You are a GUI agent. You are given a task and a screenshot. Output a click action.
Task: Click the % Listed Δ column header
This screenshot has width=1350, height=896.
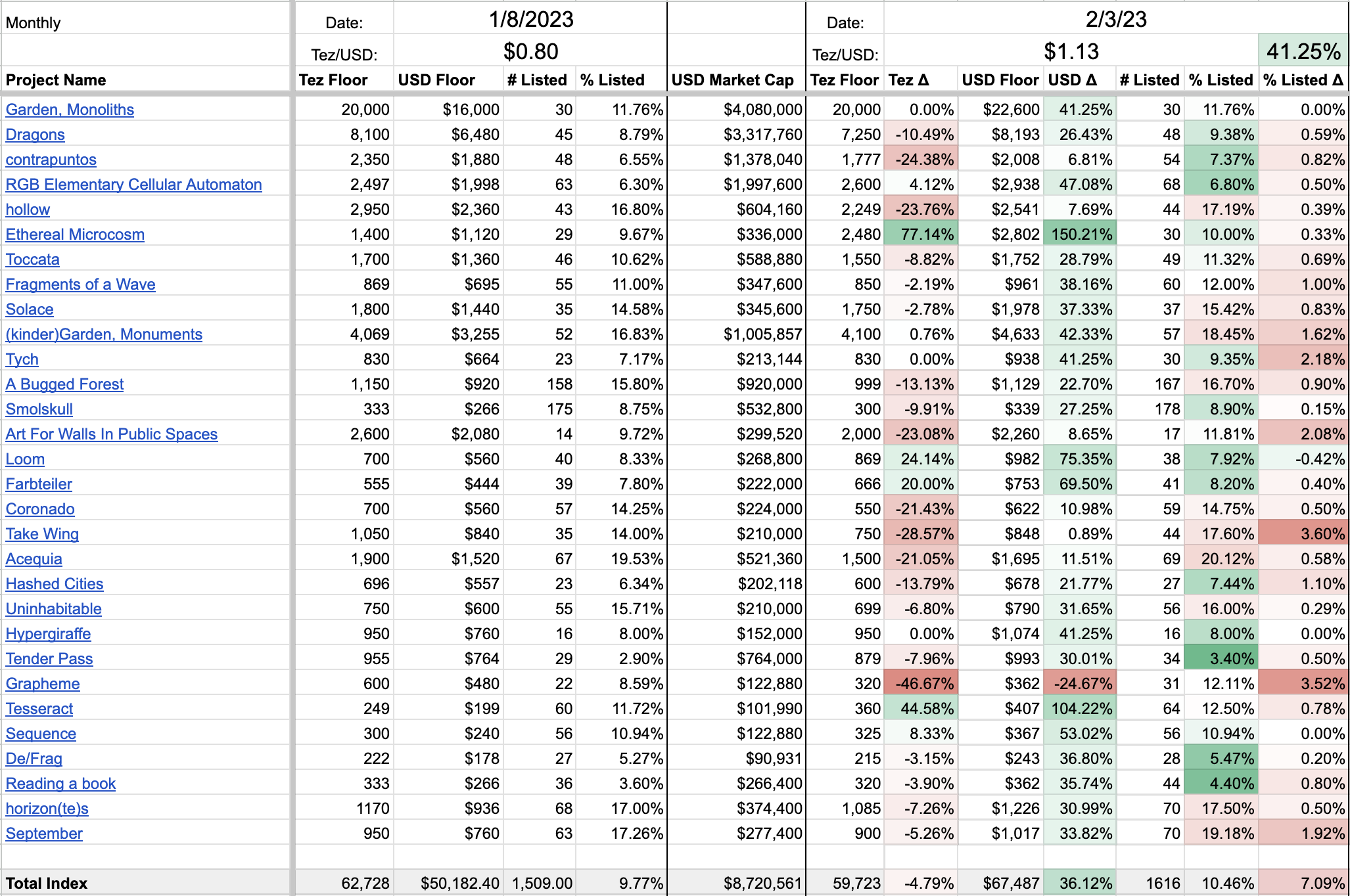pyautogui.click(x=1303, y=80)
